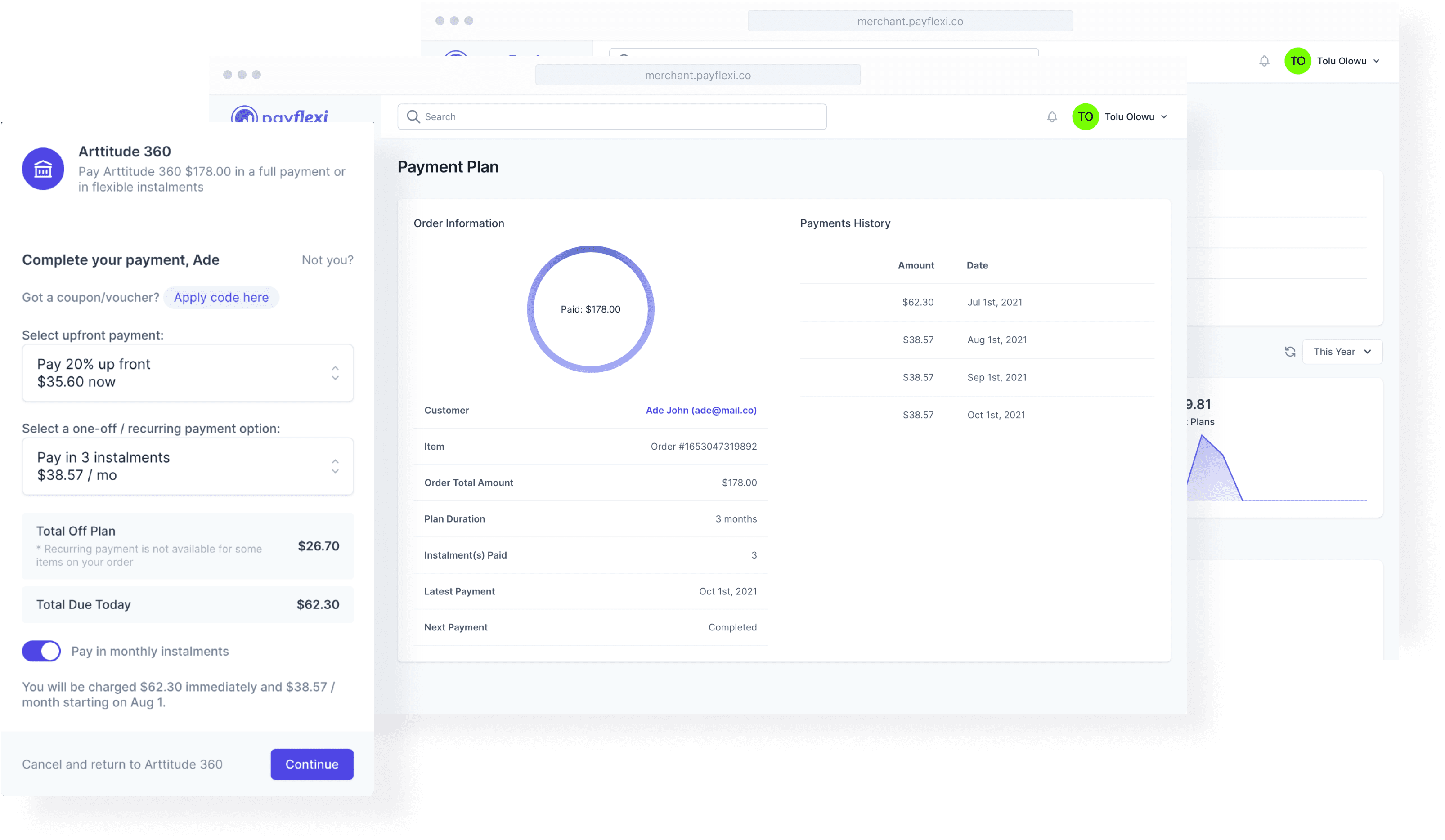Viewport: 1445px width, 840px height.
Task: Click into the Search field
Action: (x=619, y=117)
